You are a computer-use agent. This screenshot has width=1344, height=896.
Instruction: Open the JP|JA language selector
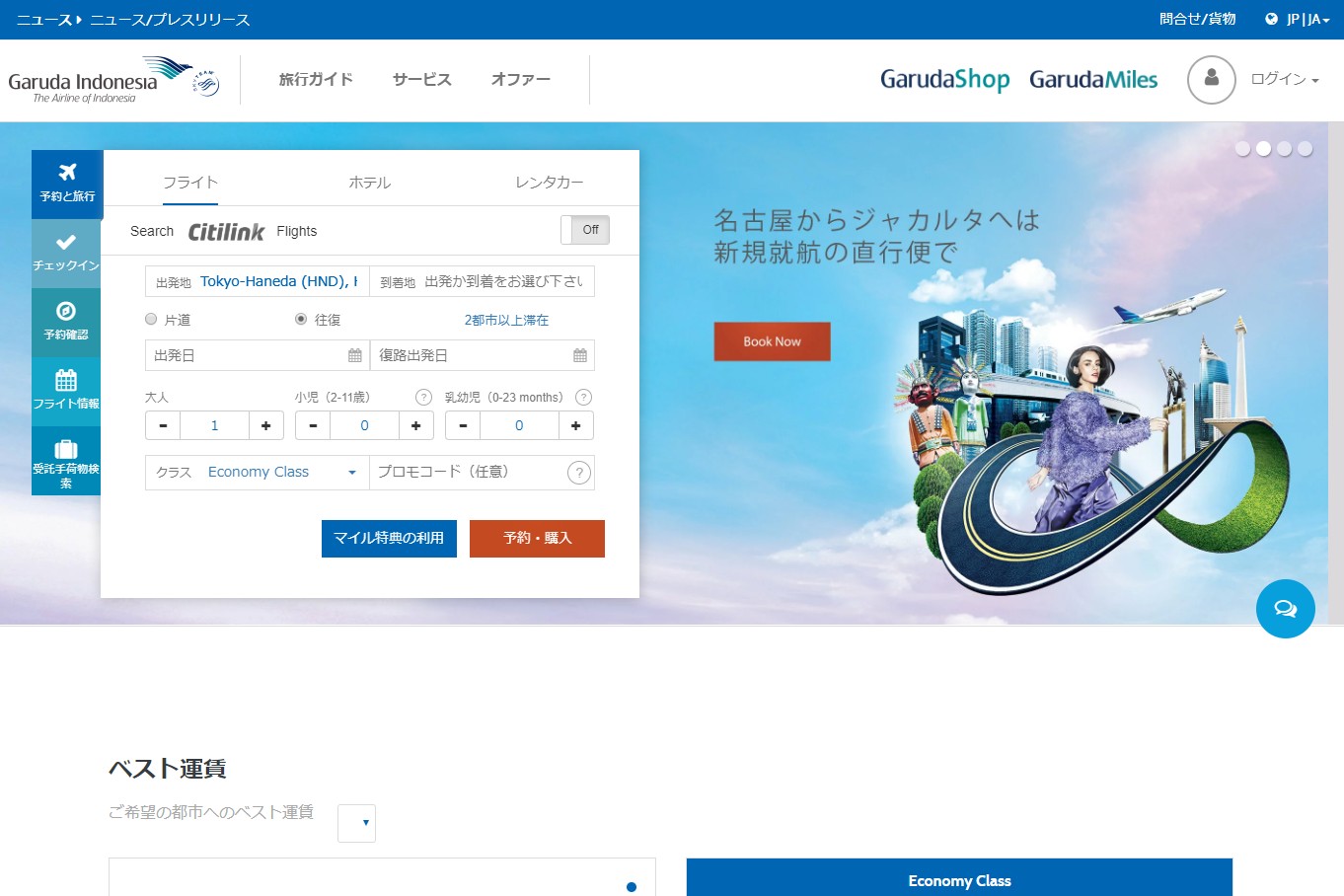tap(1308, 19)
